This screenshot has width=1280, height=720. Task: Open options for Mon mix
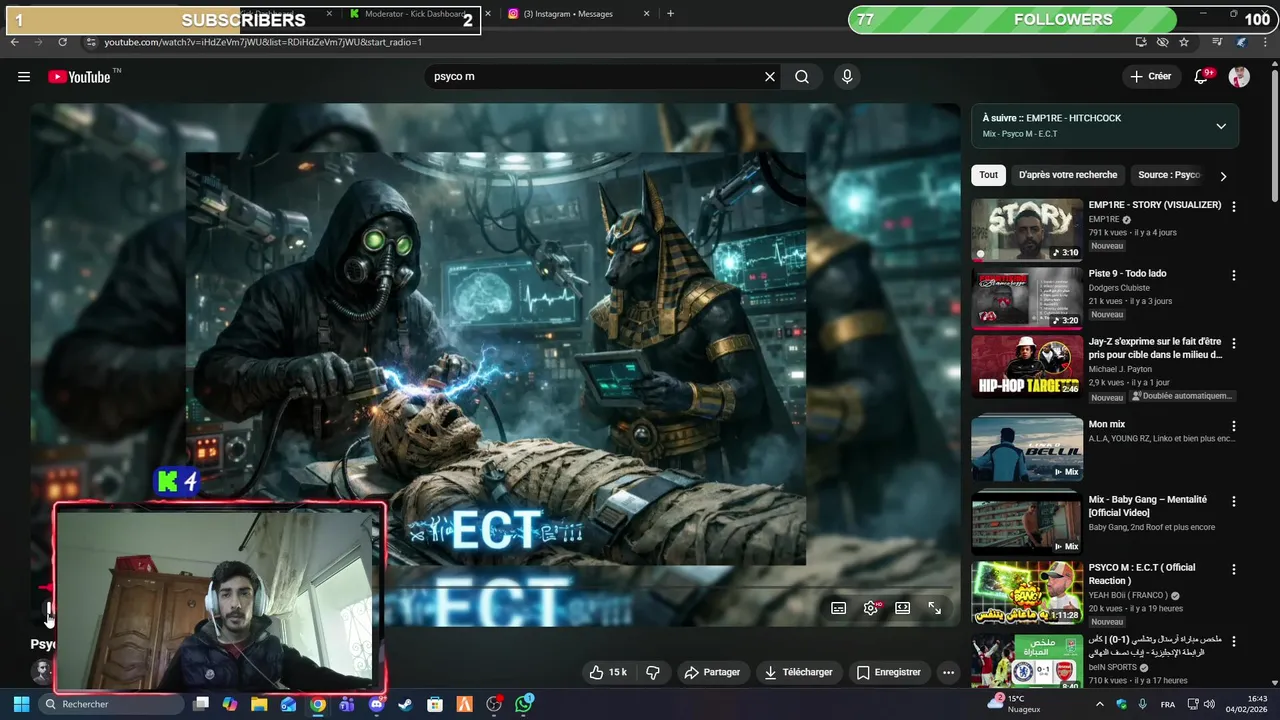(x=1233, y=426)
